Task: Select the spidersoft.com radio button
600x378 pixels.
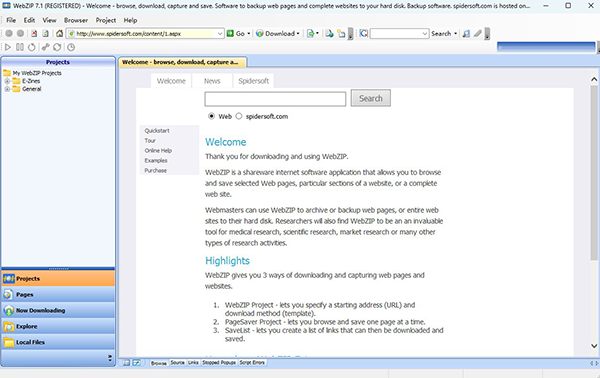Action: pos(239,116)
